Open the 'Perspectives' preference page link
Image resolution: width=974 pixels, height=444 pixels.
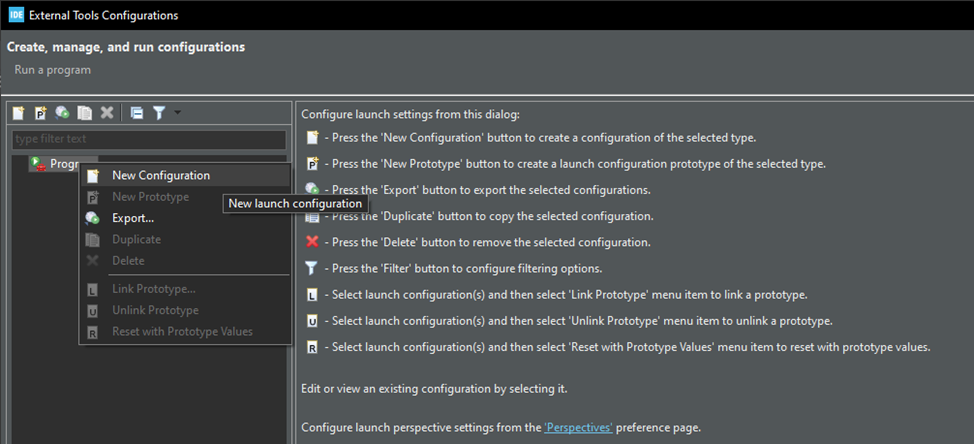[x=578, y=428]
